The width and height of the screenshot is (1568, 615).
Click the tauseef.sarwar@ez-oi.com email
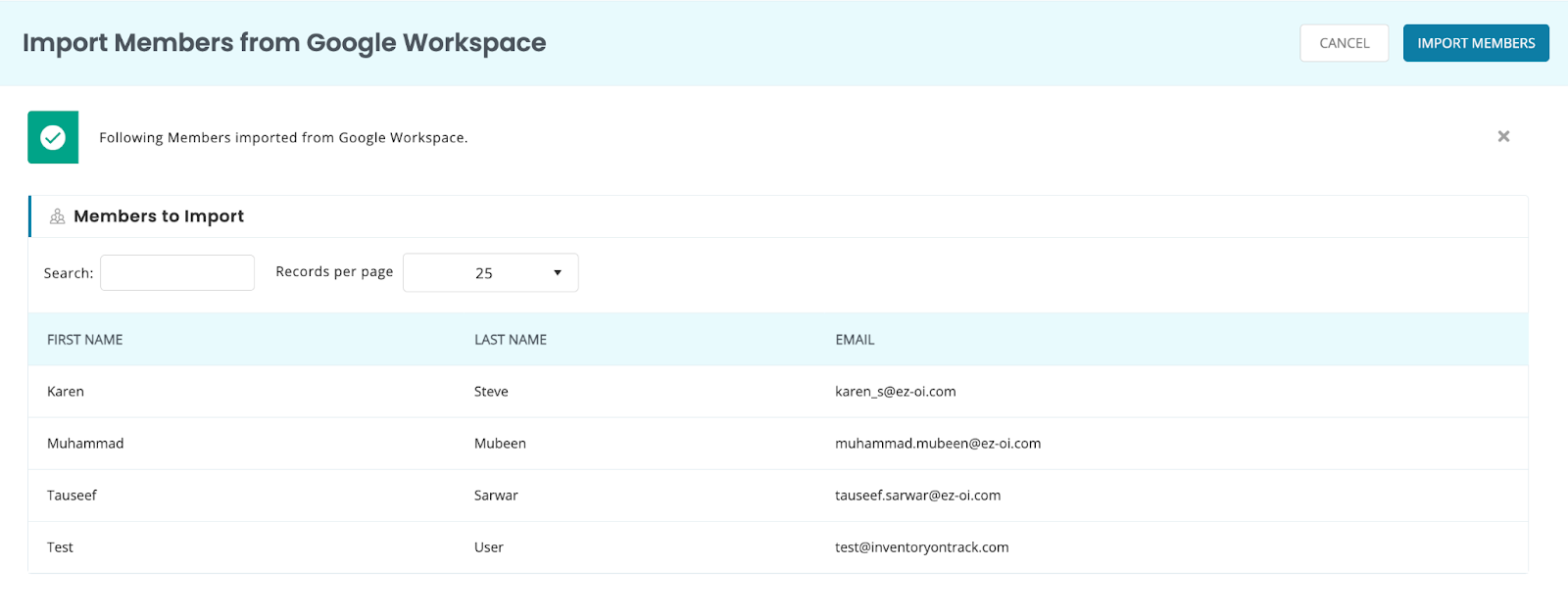point(917,496)
